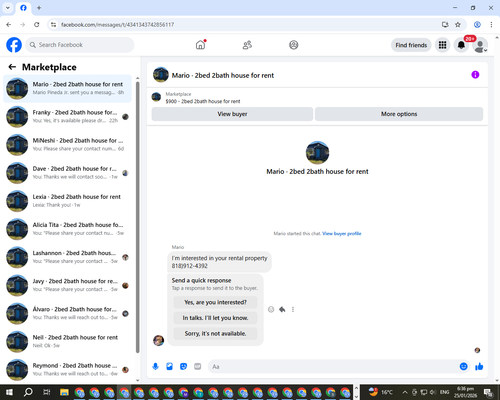Open Lexia conversation in list
The width and height of the screenshot is (500, 400).
tap(68, 201)
